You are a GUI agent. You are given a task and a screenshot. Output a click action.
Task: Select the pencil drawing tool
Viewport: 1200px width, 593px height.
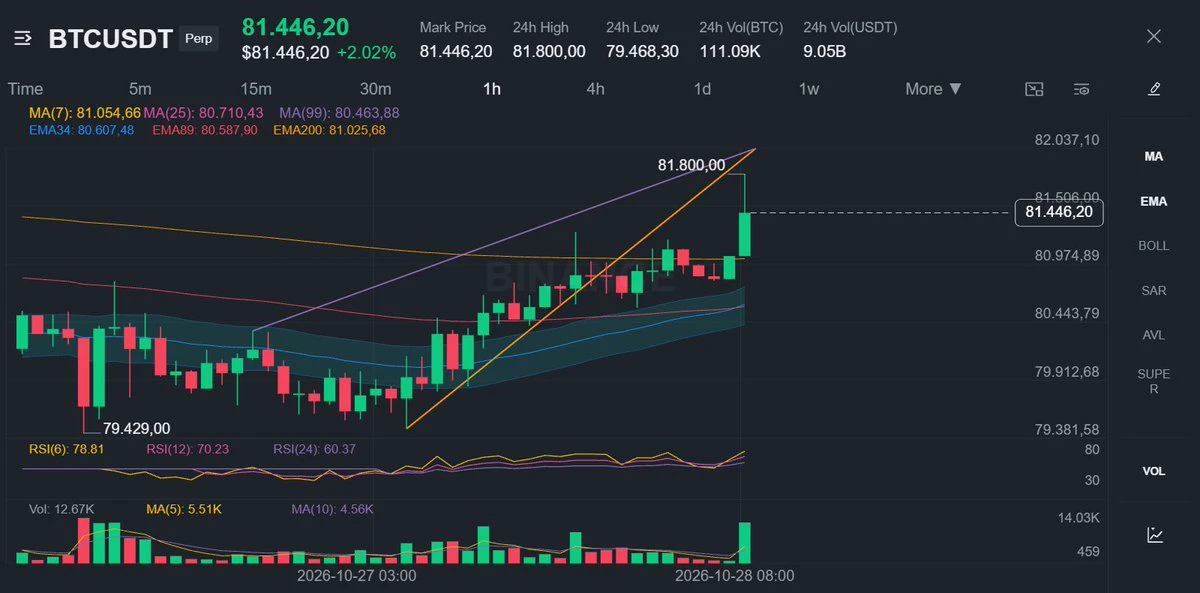[1154, 89]
